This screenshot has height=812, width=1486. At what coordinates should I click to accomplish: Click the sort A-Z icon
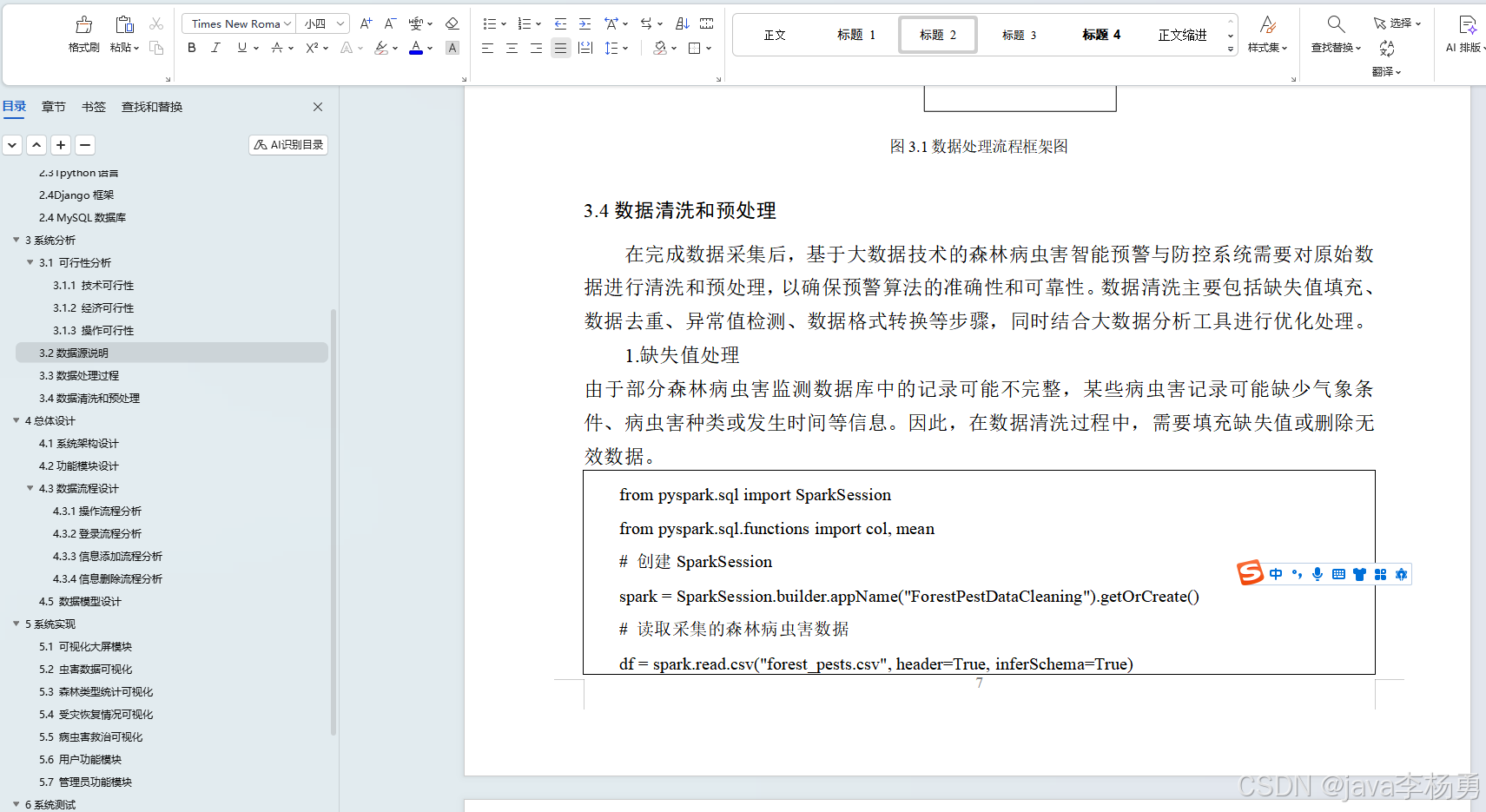click(683, 23)
